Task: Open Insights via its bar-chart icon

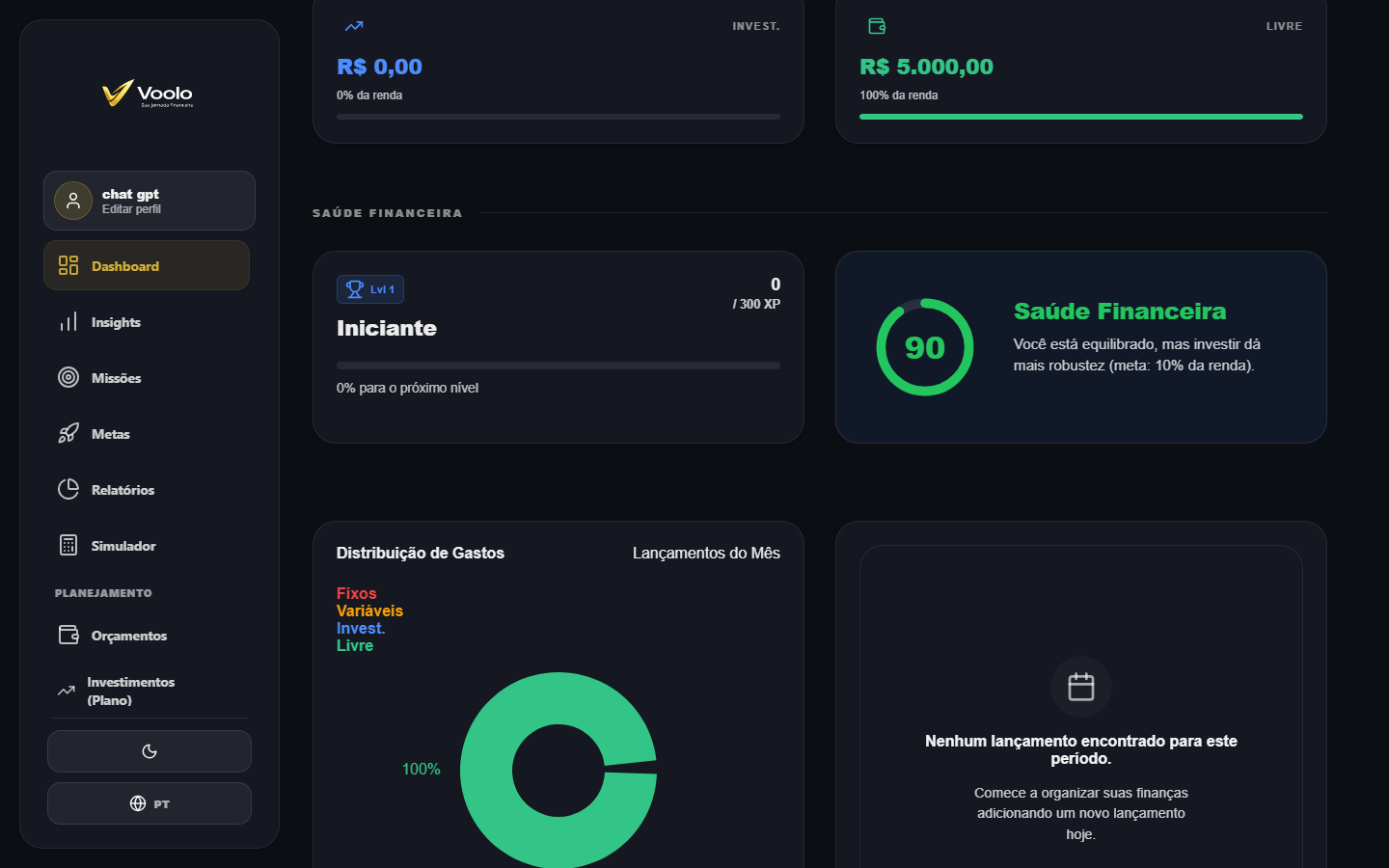Action: point(68,321)
